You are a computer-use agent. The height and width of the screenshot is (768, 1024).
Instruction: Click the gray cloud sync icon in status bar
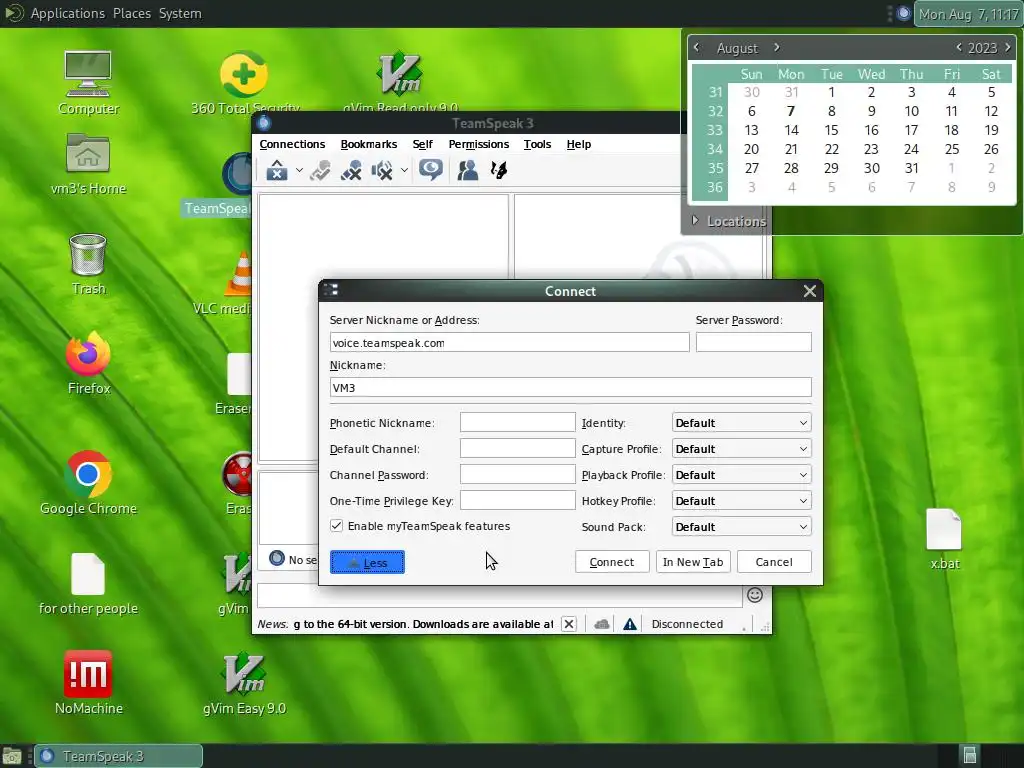(602, 624)
